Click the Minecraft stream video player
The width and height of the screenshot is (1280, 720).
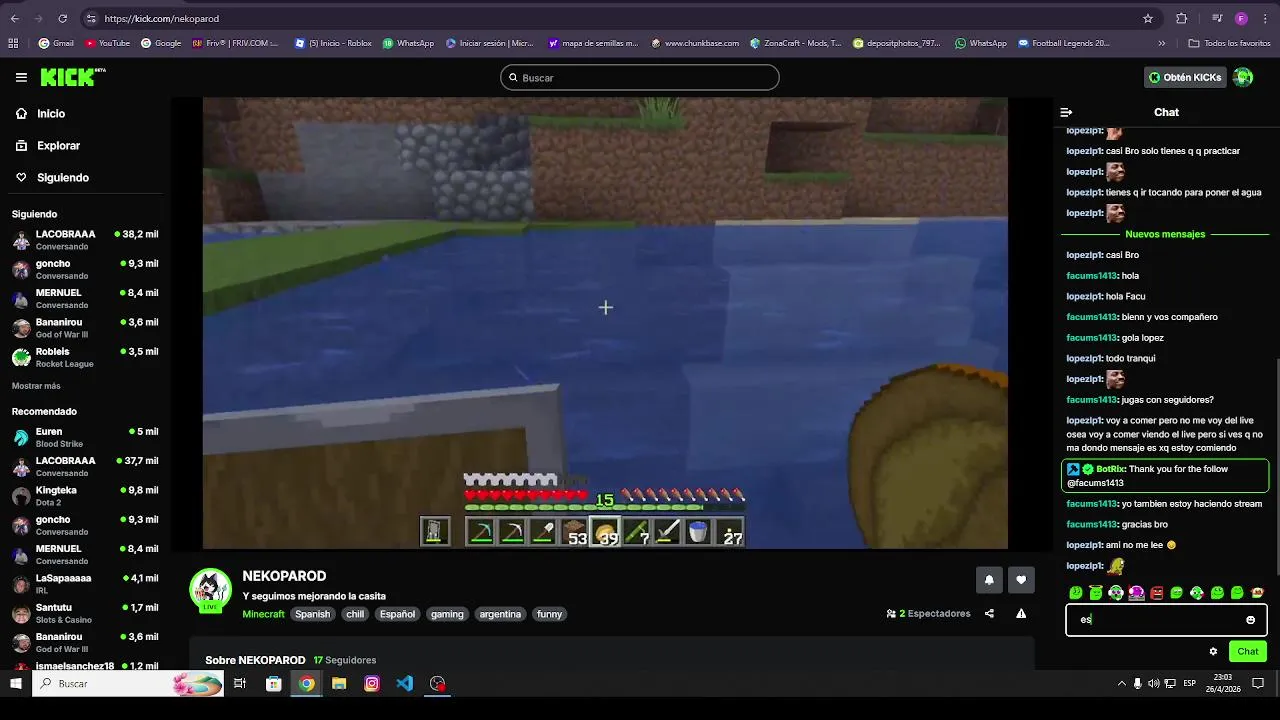[605, 323]
